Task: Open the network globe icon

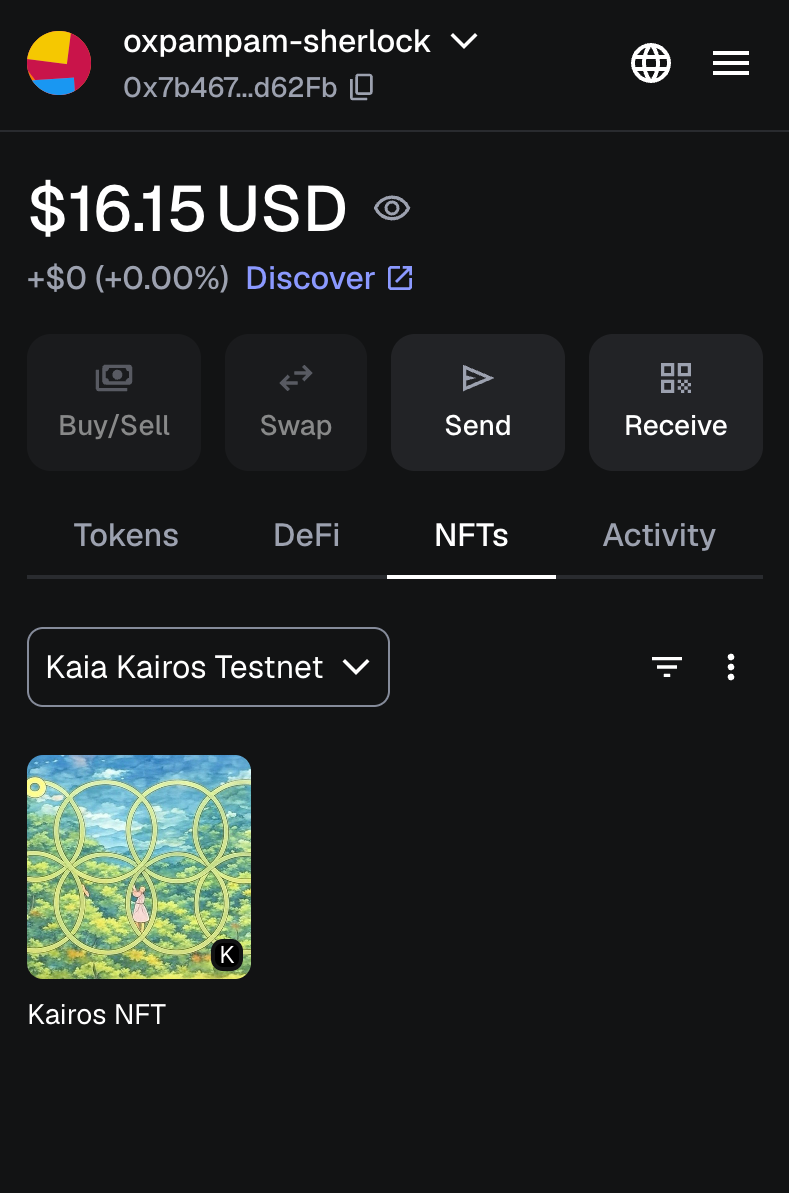Action: point(651,64)
